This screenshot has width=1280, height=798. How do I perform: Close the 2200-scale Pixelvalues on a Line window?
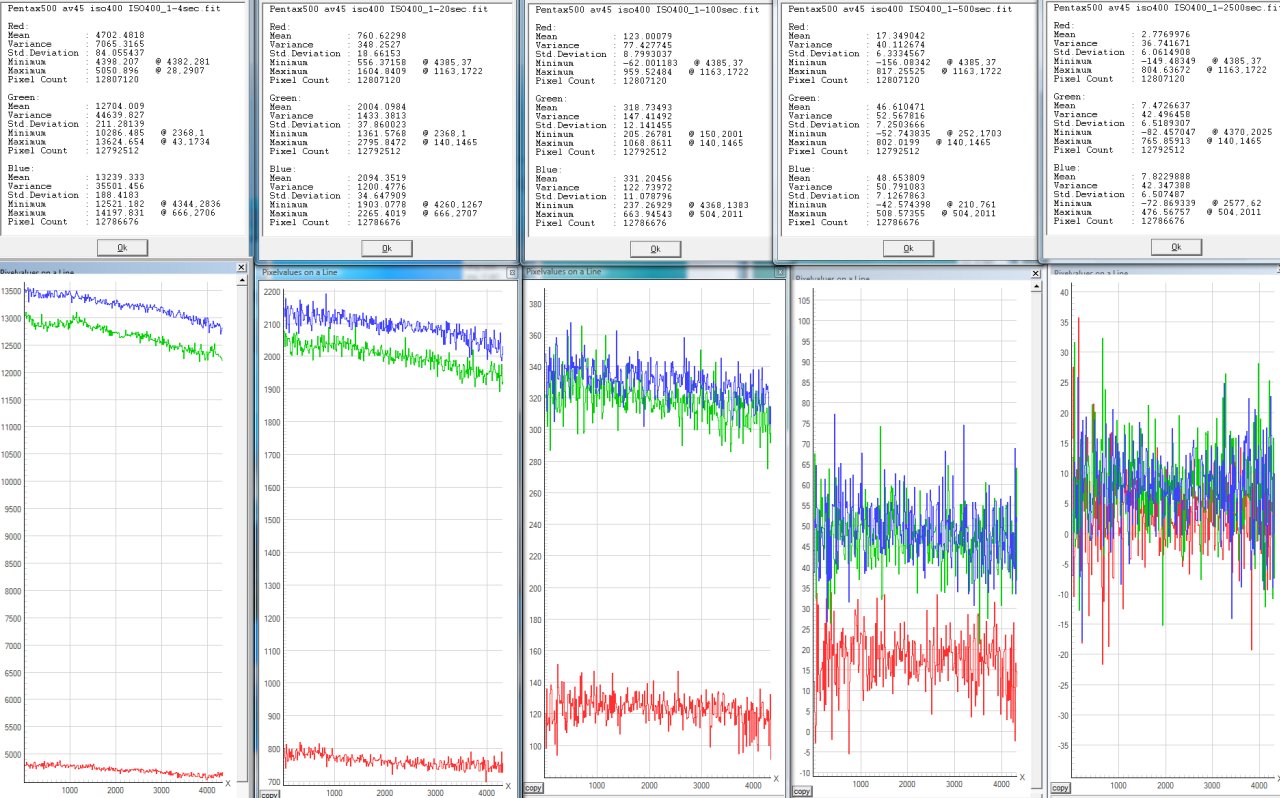click(512, 272)
